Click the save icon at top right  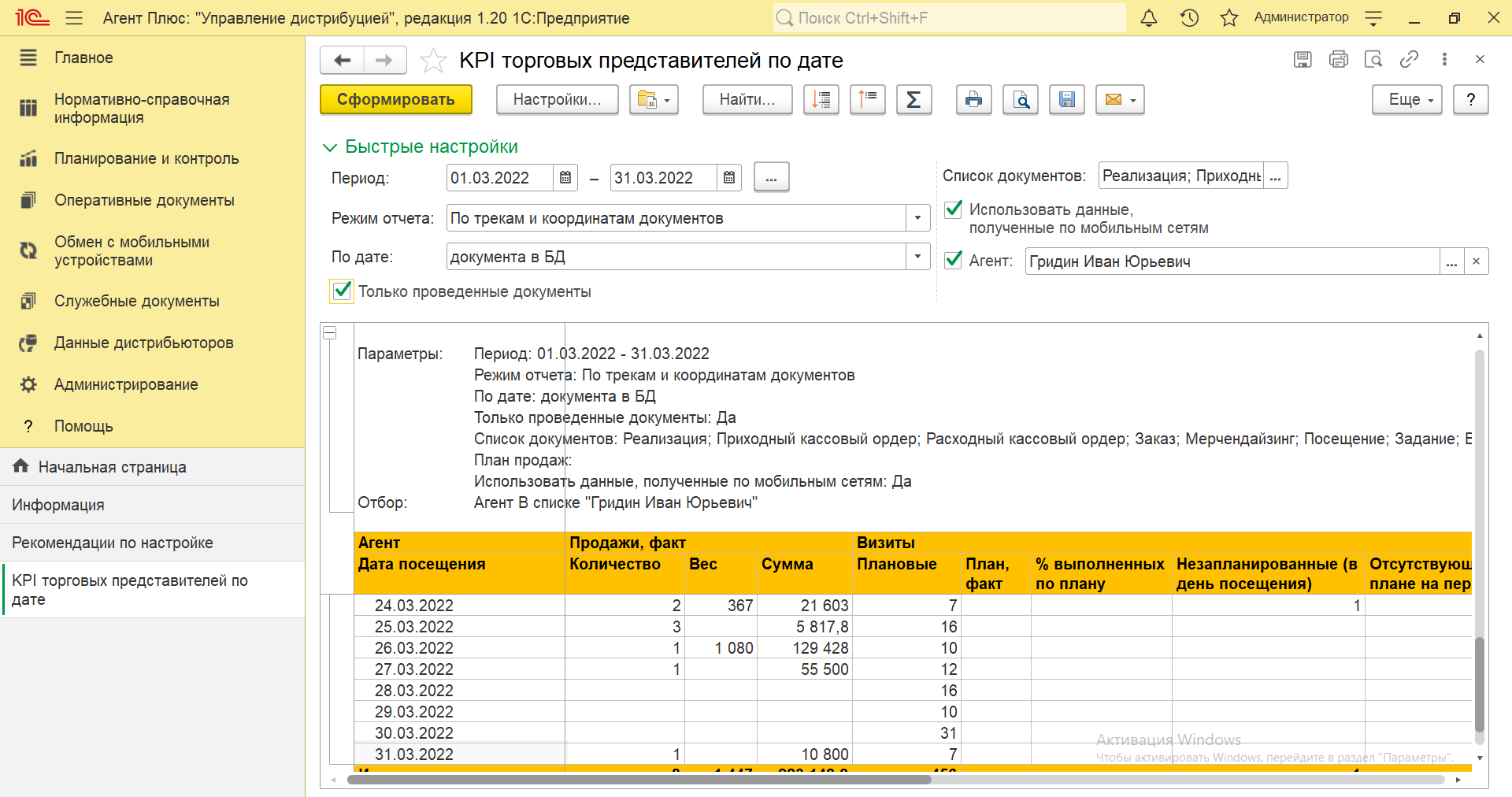(x=1303, y=59)
